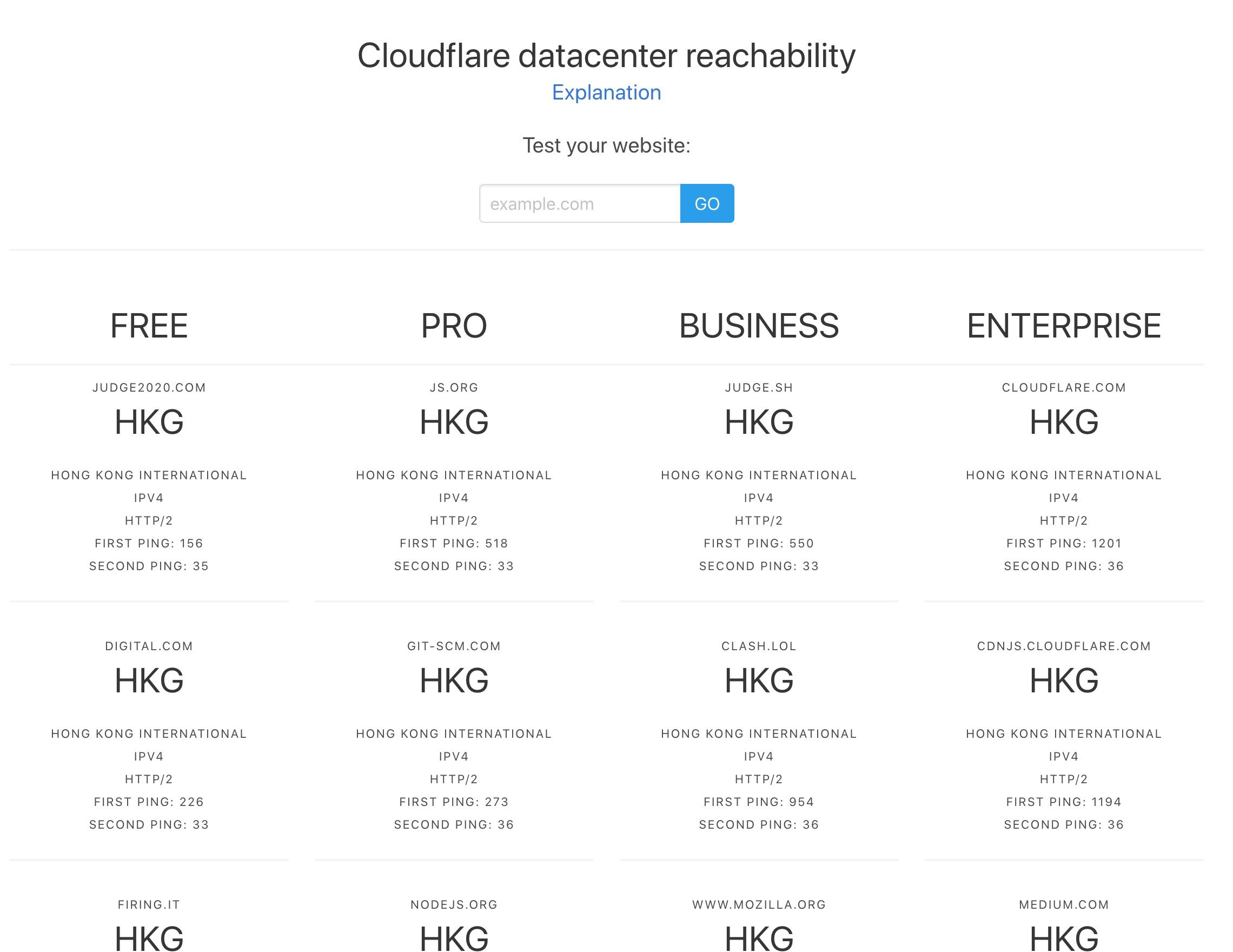
Task: Click the GO button
Action: [707, 203]
